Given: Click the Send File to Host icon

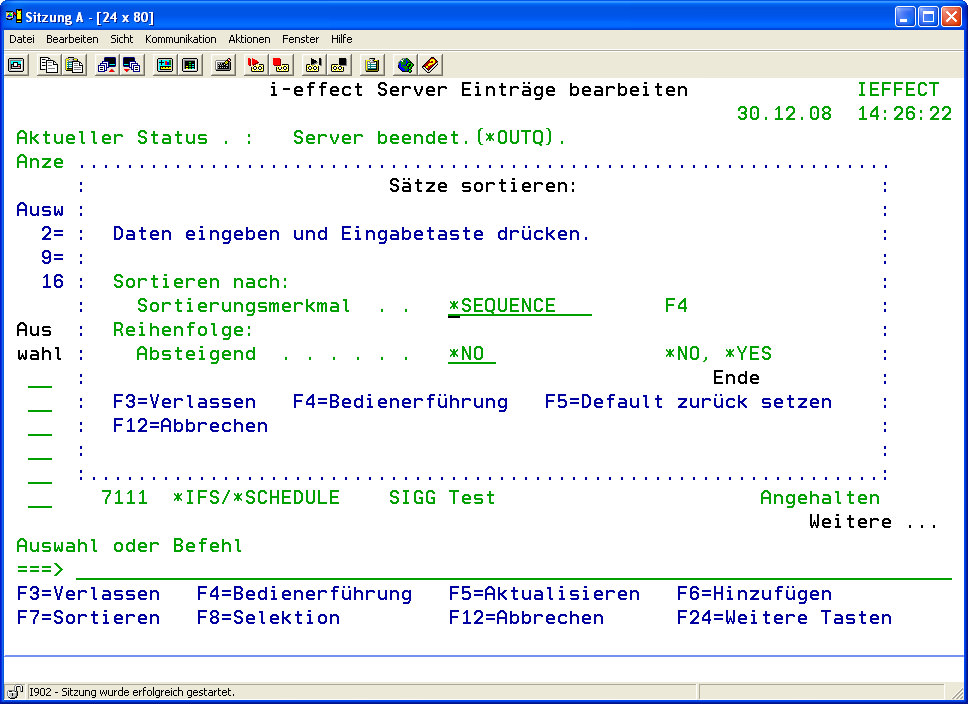Looking at the screenshot, I should tap(107, 65).
